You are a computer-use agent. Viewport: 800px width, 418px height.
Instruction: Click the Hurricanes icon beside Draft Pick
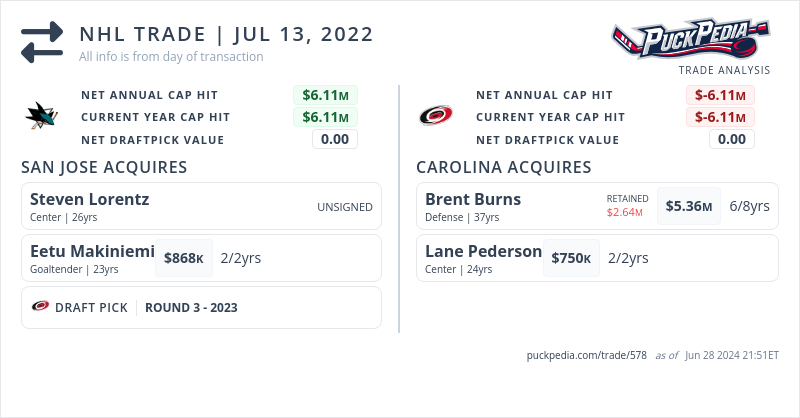(41, 307)
